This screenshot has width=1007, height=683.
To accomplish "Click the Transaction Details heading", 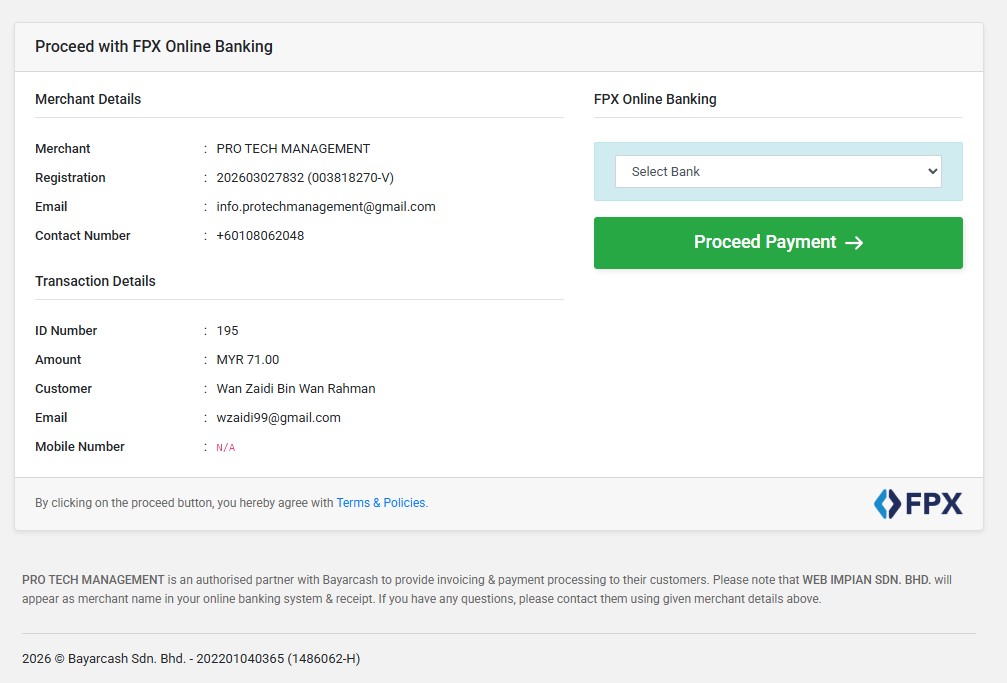I will pos(95,281).
